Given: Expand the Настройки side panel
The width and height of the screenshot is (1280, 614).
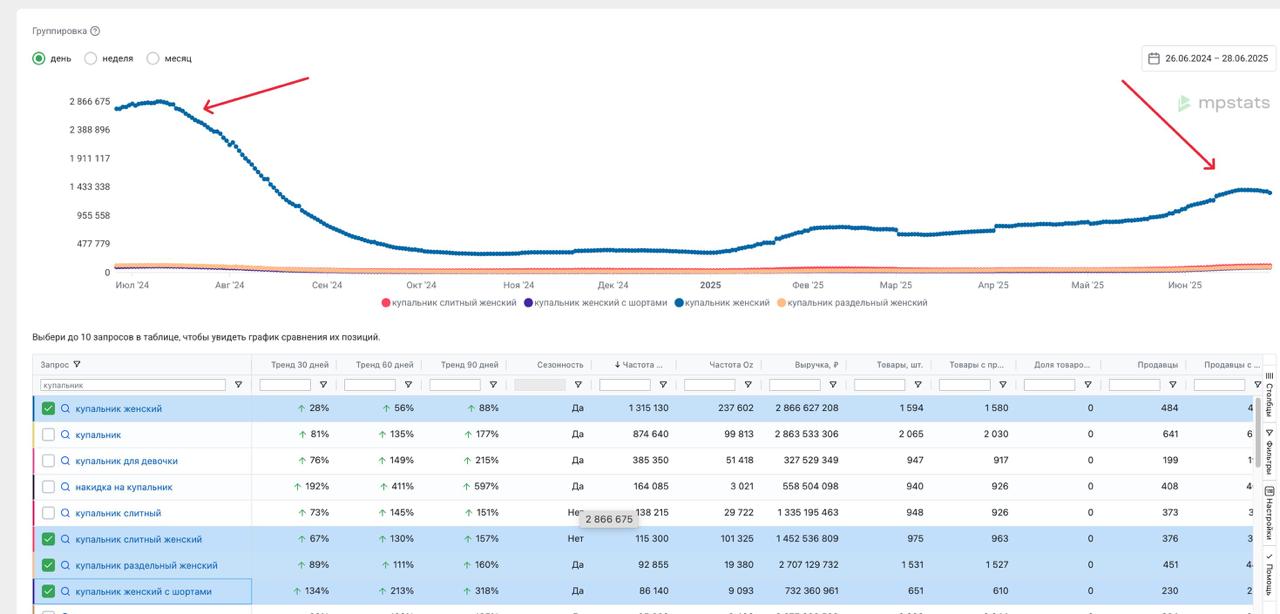Looking at the screenshot, I should 1269,513.
